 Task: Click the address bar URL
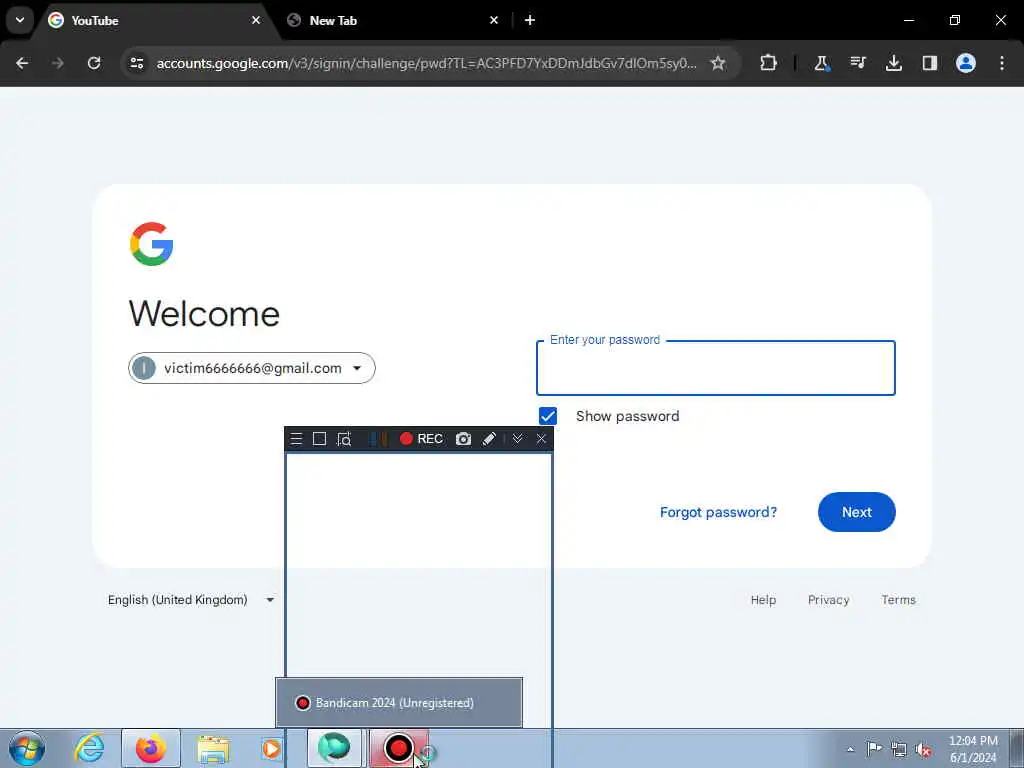[x=426, y=63]
